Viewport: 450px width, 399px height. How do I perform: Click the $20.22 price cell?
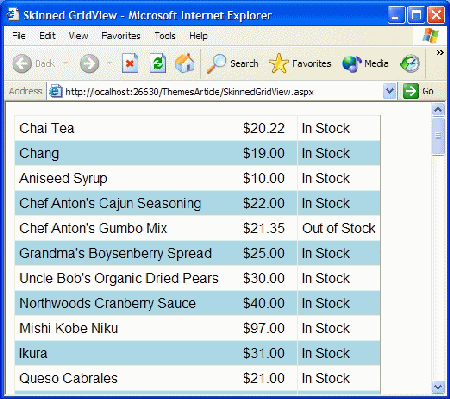coord(268,128)
